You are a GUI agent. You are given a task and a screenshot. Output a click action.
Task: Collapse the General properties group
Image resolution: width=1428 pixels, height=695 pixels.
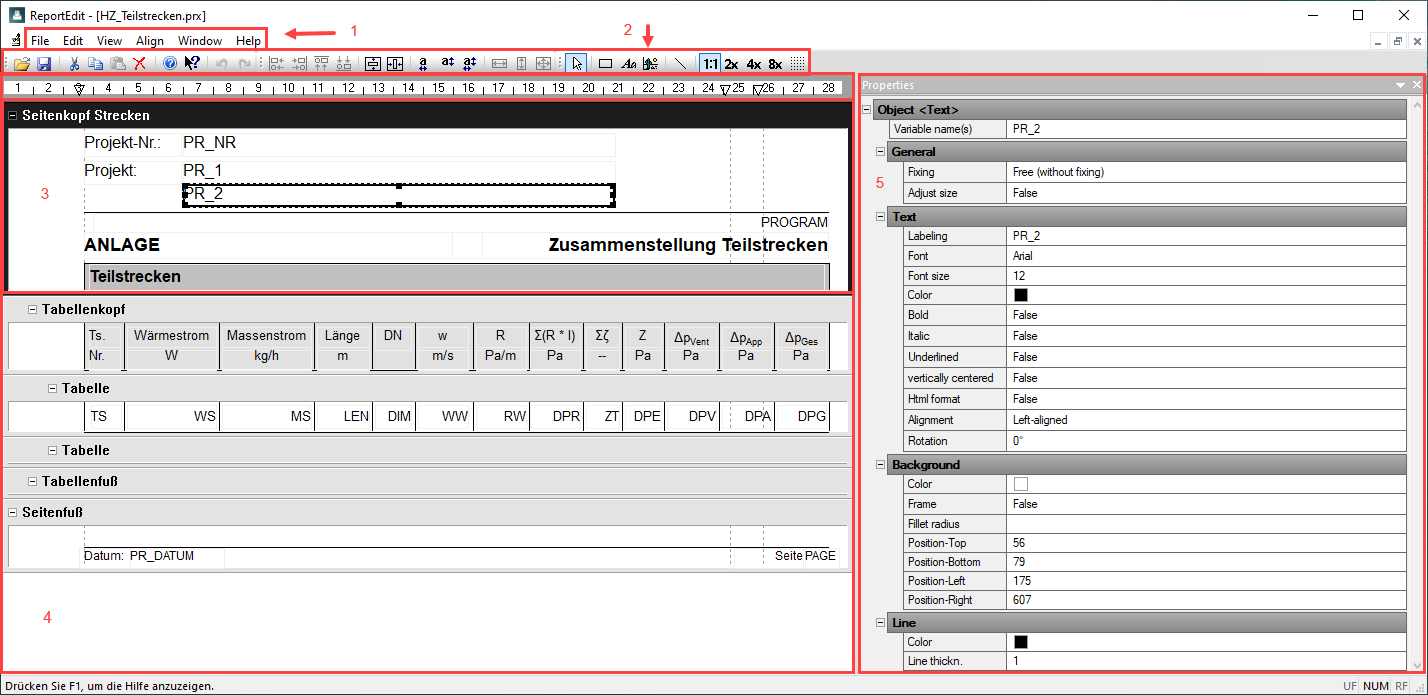pyautogui.click(x=881, y=151)
